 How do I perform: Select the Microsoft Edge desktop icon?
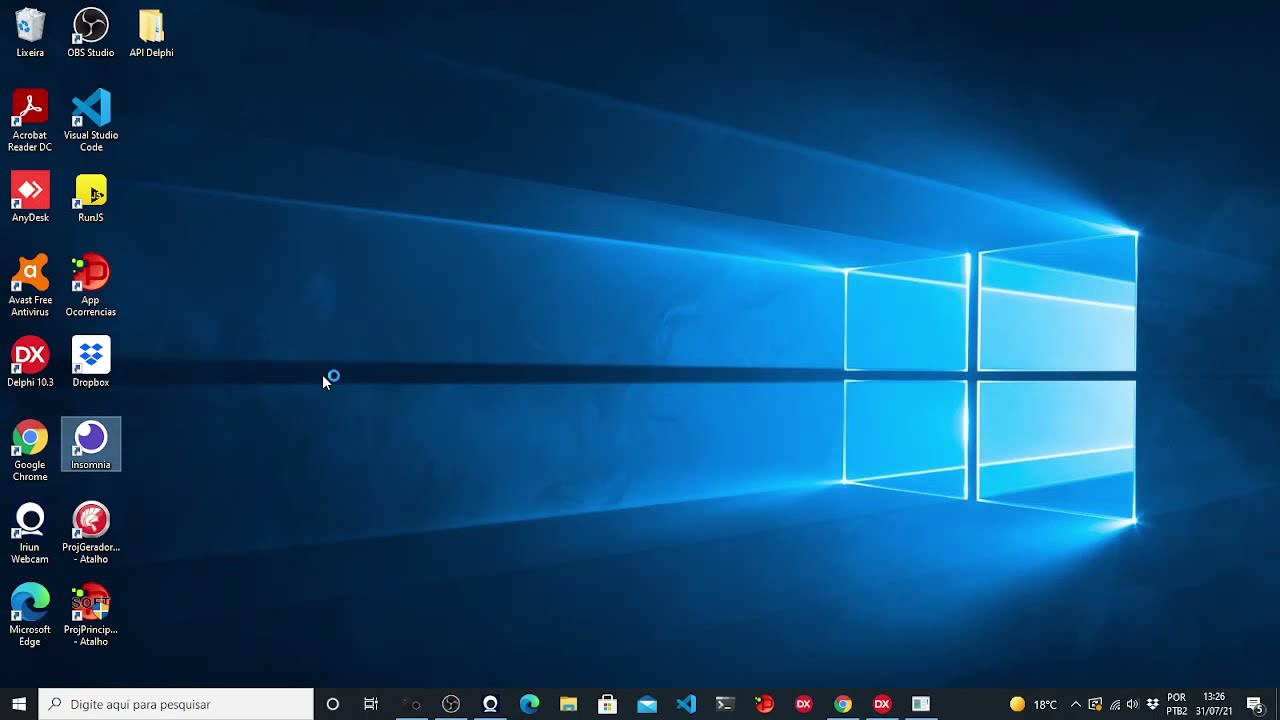30,616
